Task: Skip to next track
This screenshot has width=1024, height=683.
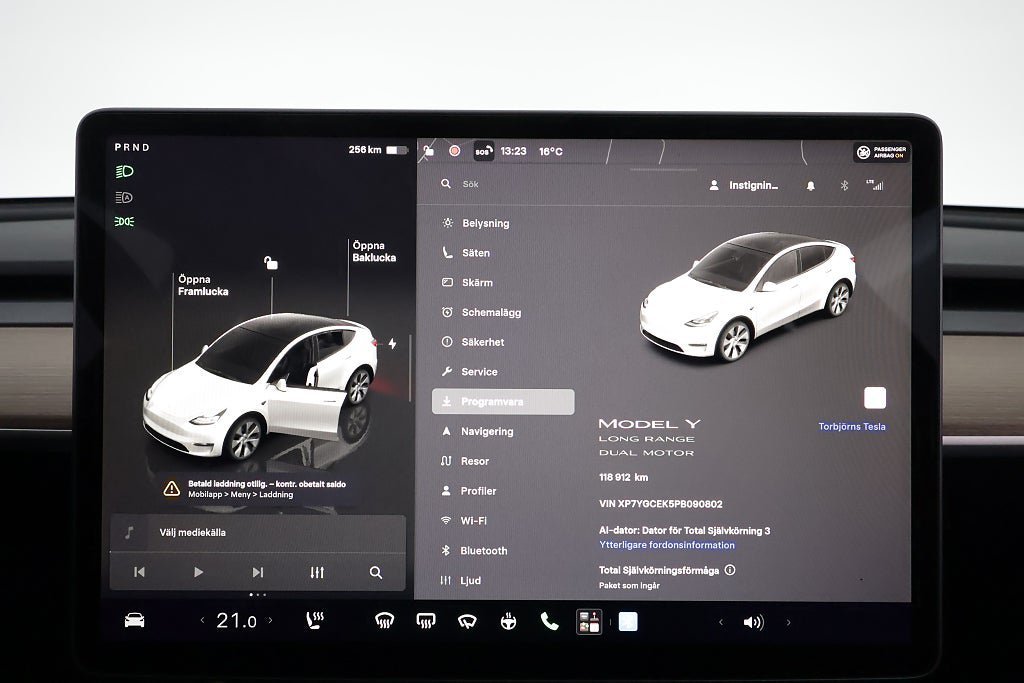Action: 258,572
